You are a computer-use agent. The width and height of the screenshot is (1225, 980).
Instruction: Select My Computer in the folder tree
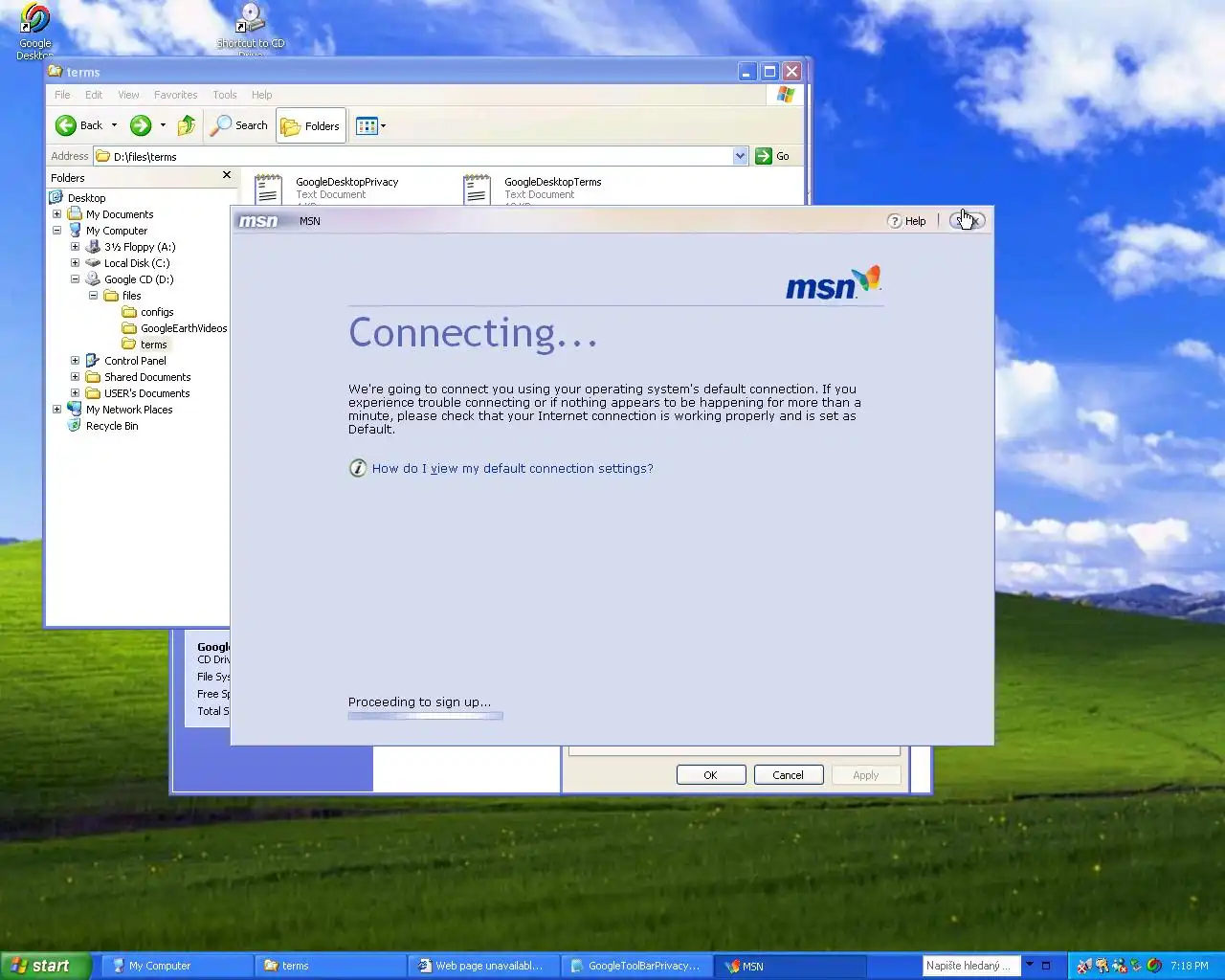click(x=117, y=231)
